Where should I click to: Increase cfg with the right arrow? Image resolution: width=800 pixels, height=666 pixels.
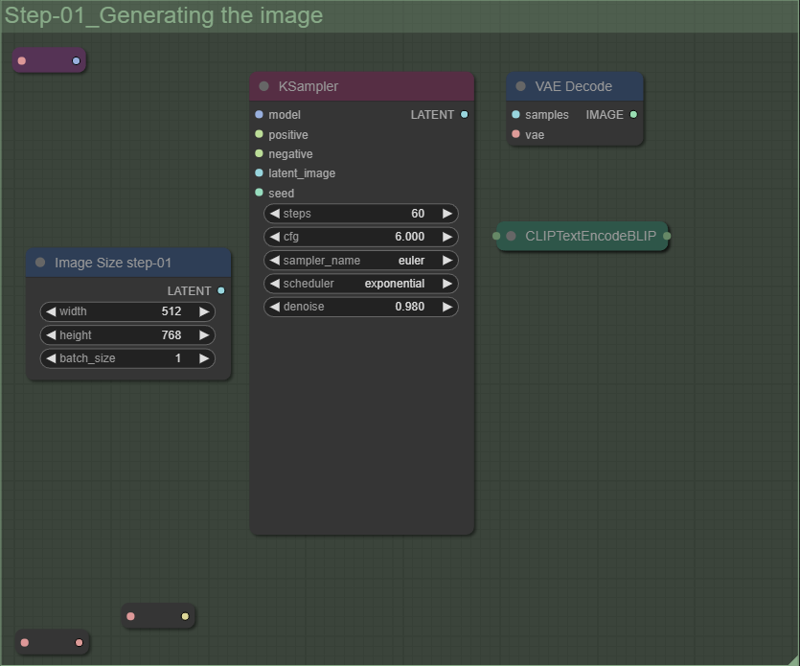447,237
